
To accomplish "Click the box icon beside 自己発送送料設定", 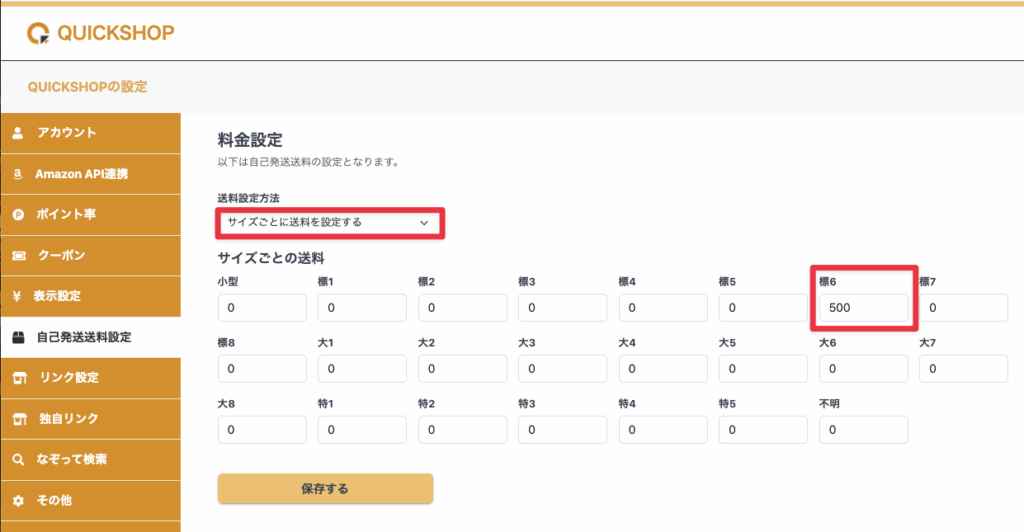I will 18,338.
